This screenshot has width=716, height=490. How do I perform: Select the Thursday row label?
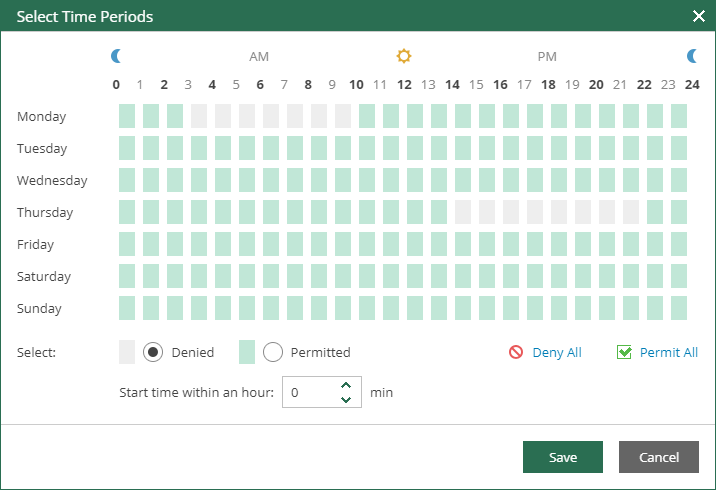[x=45, y=213]
